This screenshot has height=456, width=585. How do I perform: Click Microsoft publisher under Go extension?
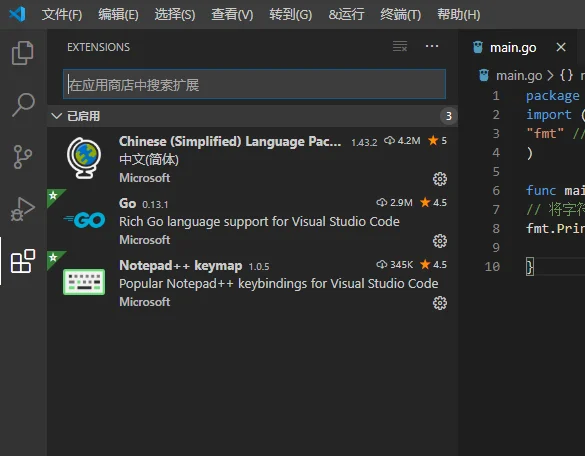click(x=144, y=240)
